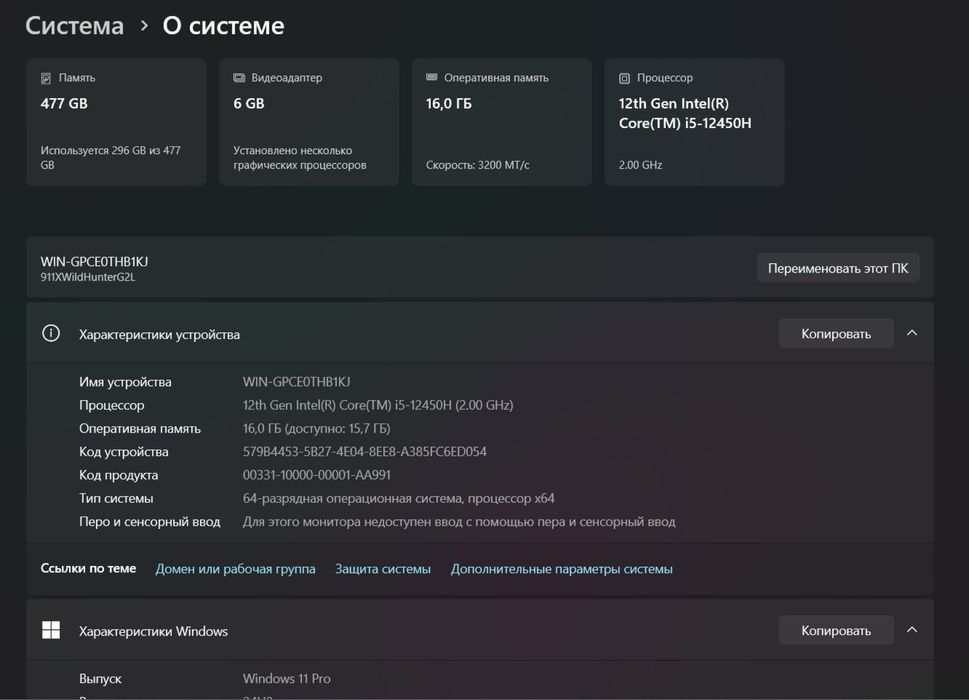Screen dimensions: 969x700
Task: Click the Код устройства value text
Action: point(365,452)
